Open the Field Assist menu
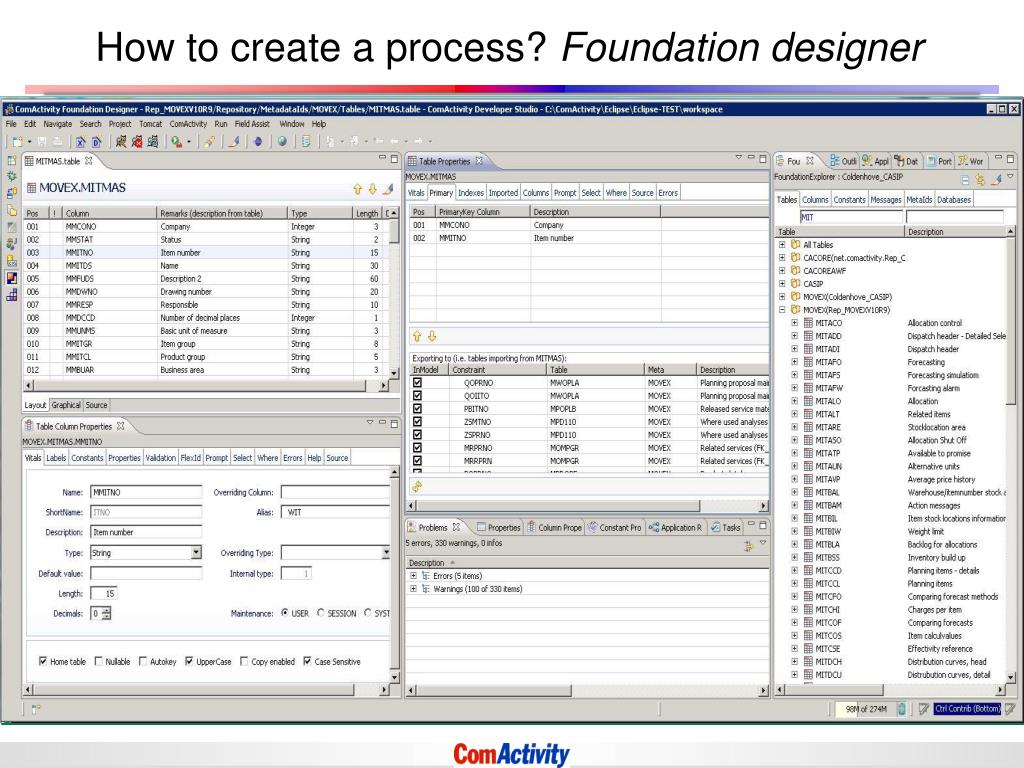 (x=252, y=123)
